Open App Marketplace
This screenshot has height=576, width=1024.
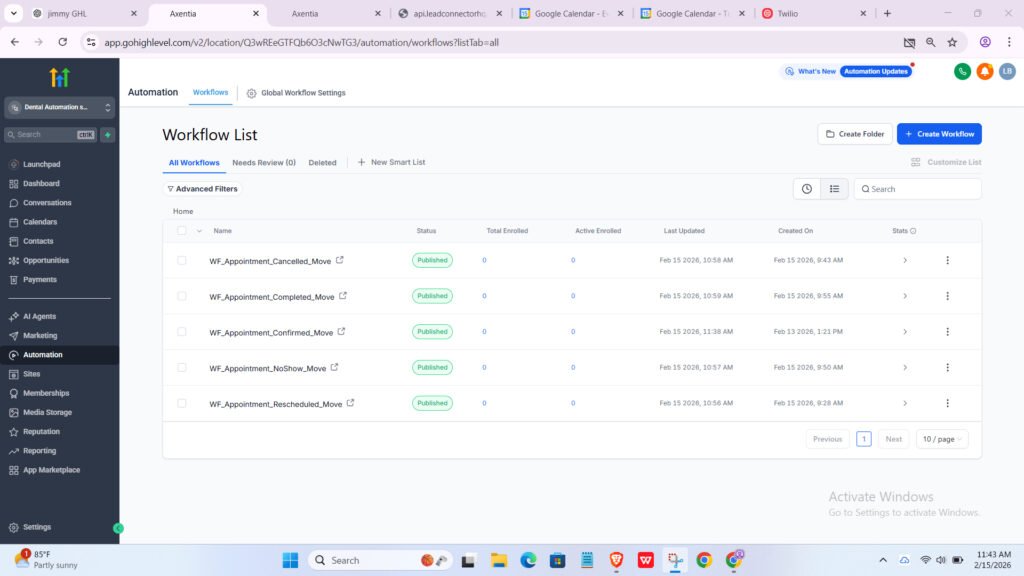(51, 470)
